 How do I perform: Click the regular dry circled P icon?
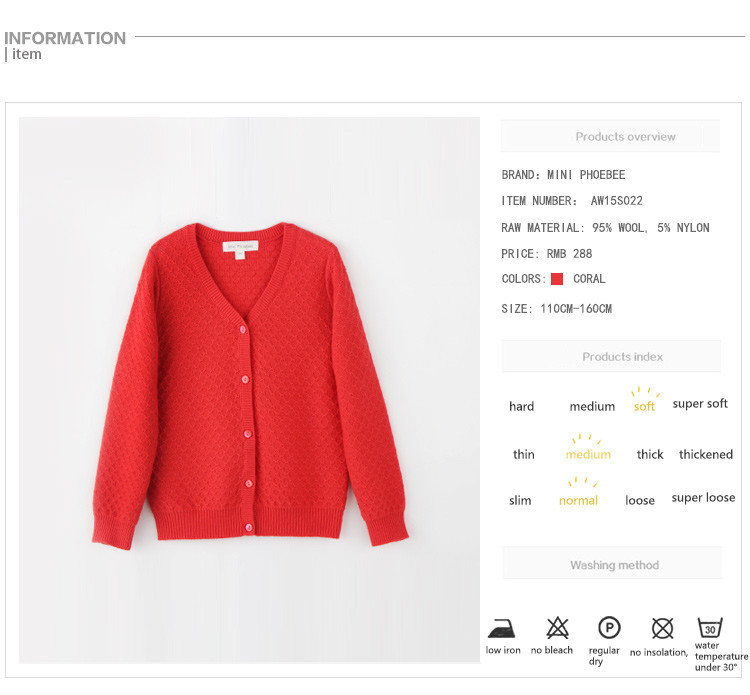pos(609,628)
